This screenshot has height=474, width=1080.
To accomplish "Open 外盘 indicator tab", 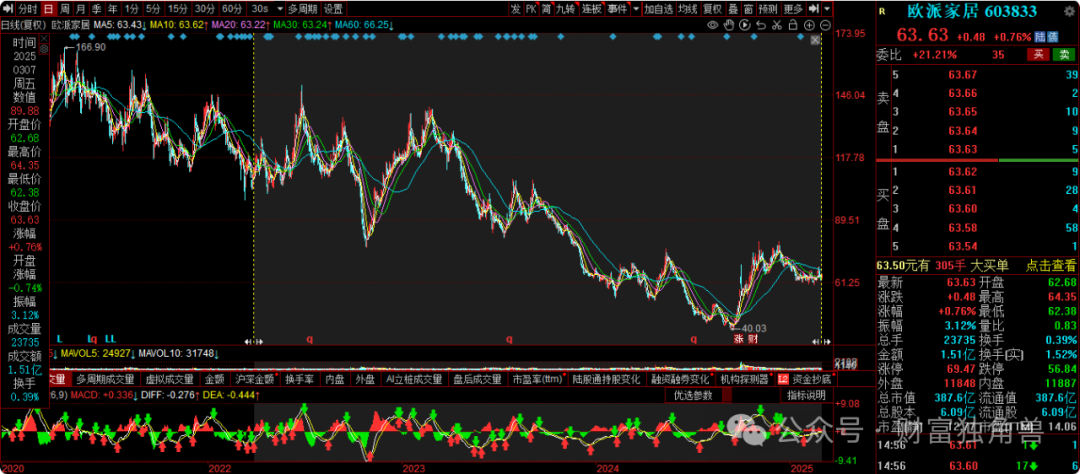I will coord(365,379).
